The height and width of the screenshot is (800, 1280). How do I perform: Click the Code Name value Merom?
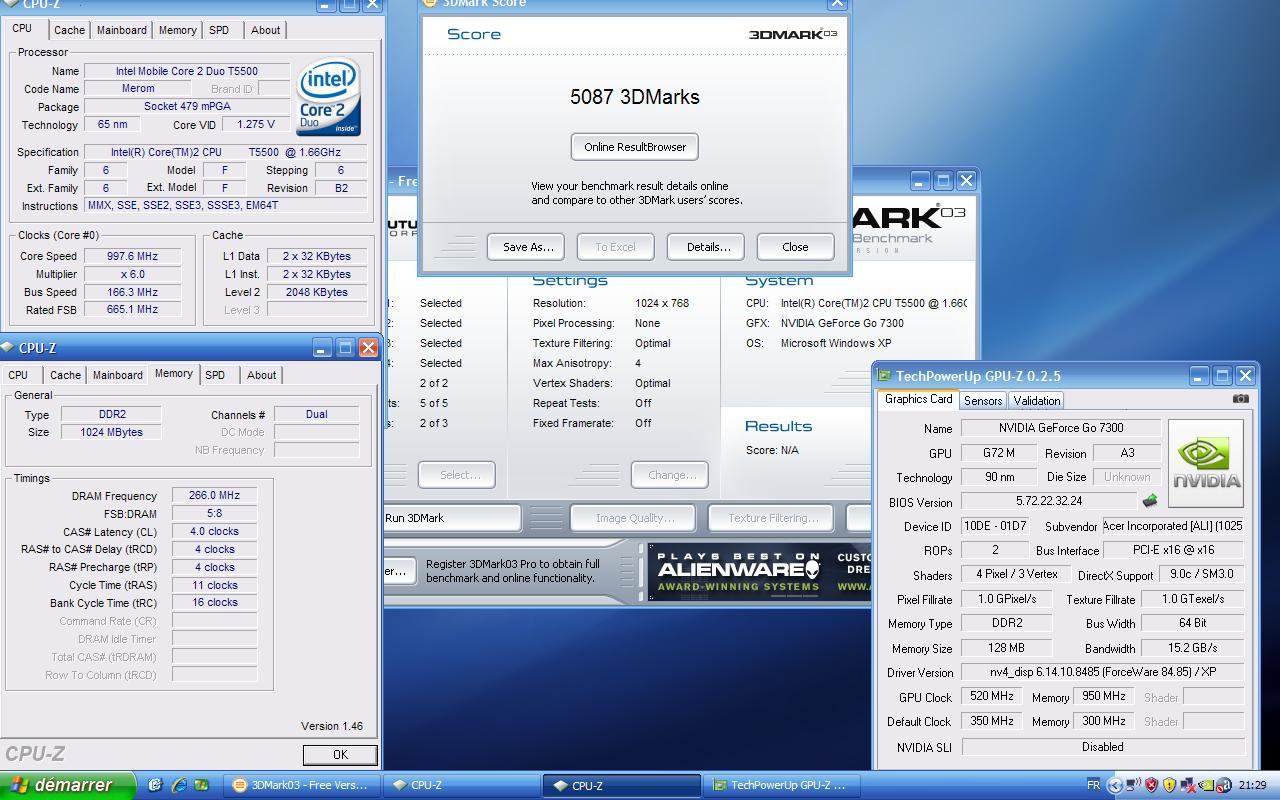coord(139,89)
